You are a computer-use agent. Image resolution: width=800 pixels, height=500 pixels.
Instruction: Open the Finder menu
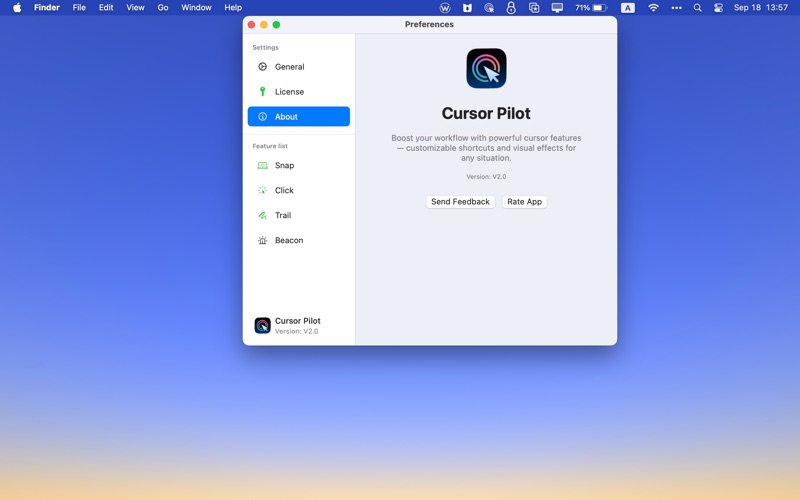pyautogui.click(x=47, y=8)
